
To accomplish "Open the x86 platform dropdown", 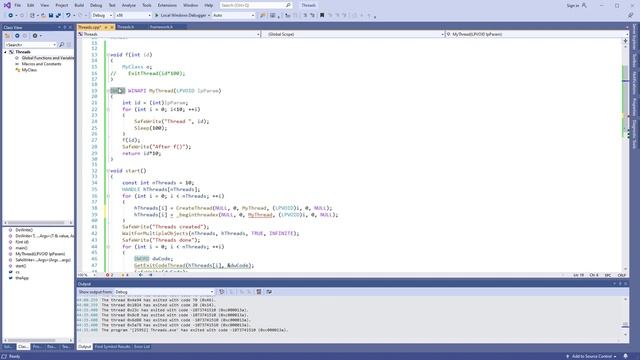I will click(x=133, y=15).
